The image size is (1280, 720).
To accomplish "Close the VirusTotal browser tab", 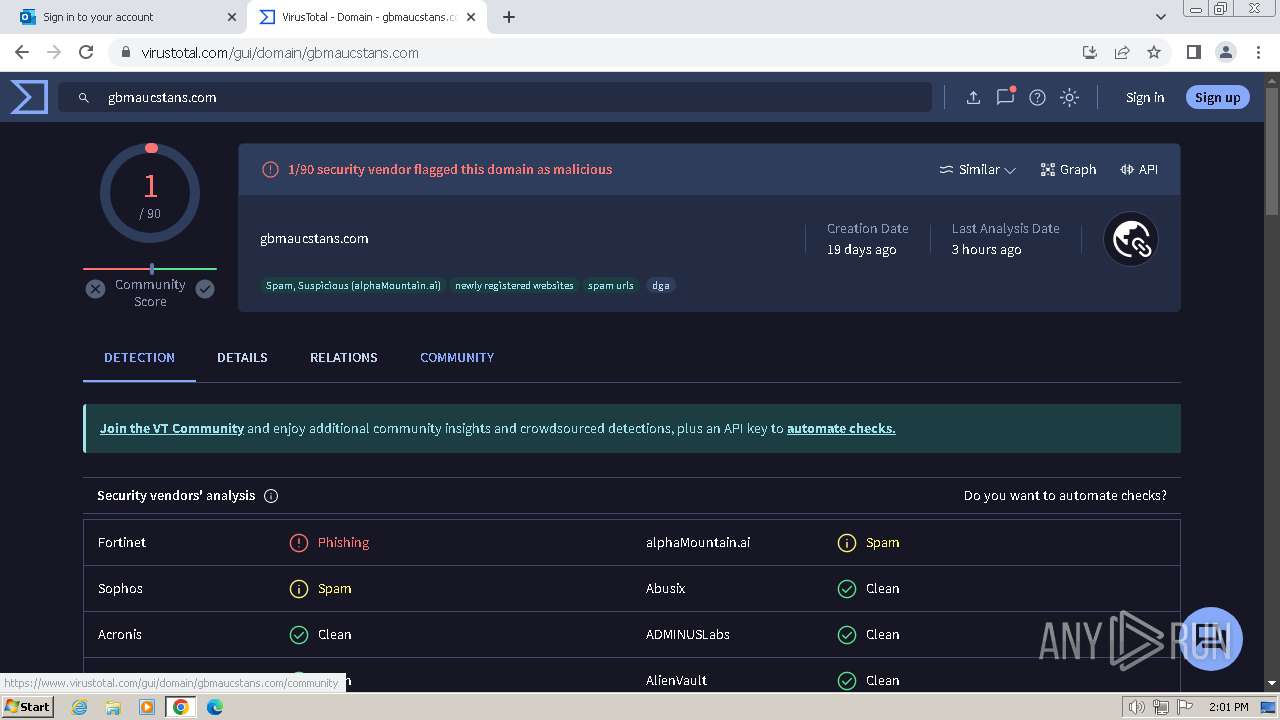I will (472, 17).
